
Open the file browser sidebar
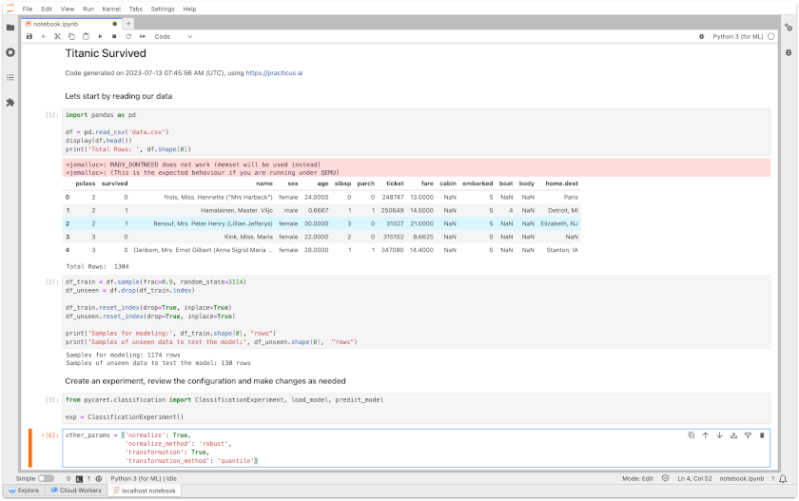(x=10, y=28)
